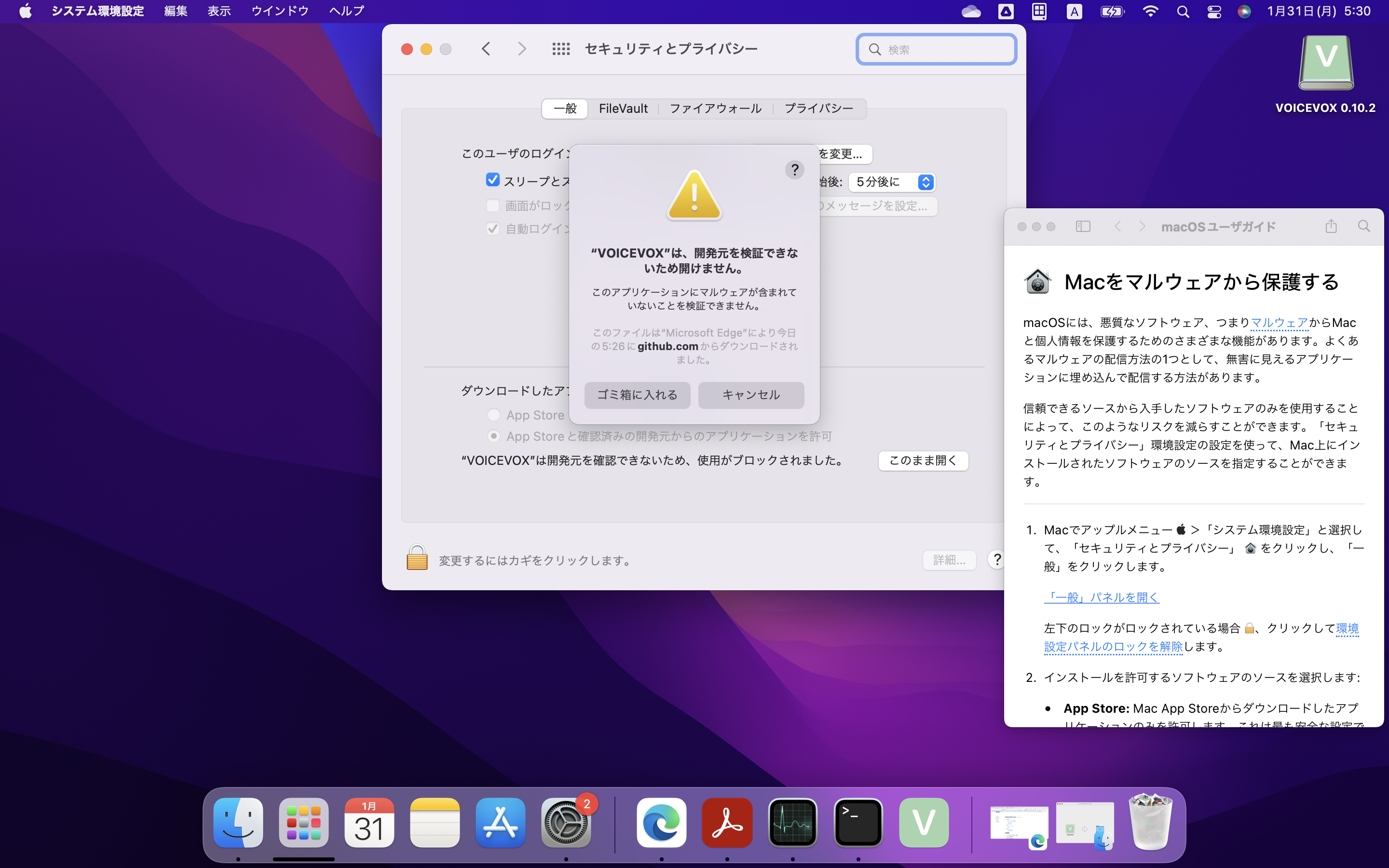
Task: Click the back chevron in macOS User Guide
Action: click(1118, 226)
